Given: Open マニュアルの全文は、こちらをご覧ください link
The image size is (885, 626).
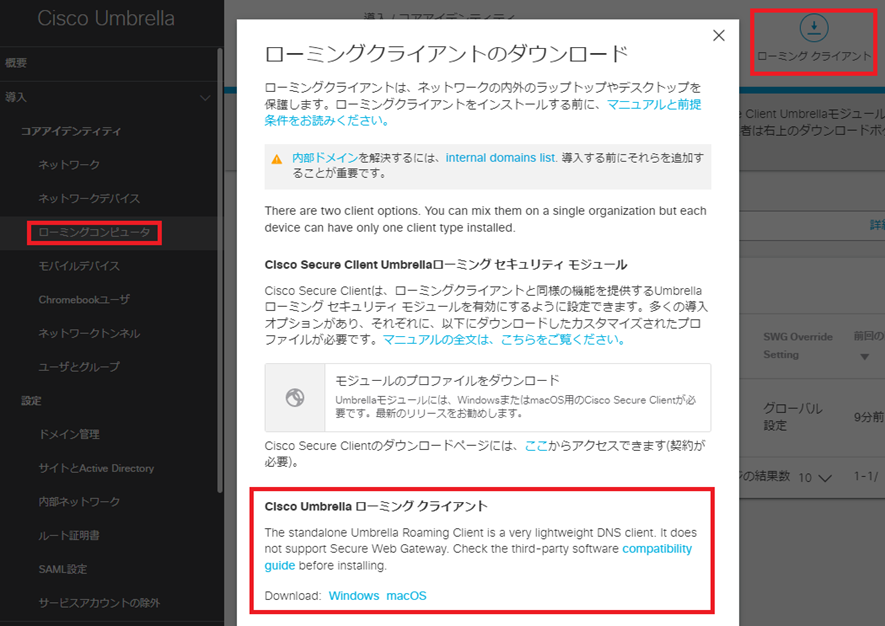Looking at the screenshot, I should pos(504,340).
